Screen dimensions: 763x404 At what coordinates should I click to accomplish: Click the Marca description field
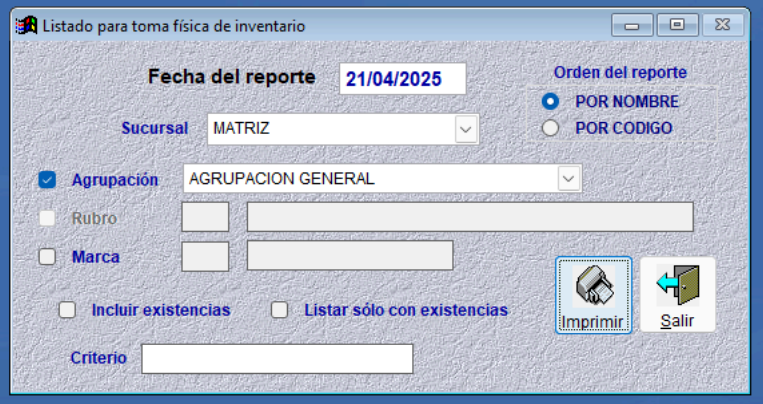pyautogui.click(x=350, y=255)
